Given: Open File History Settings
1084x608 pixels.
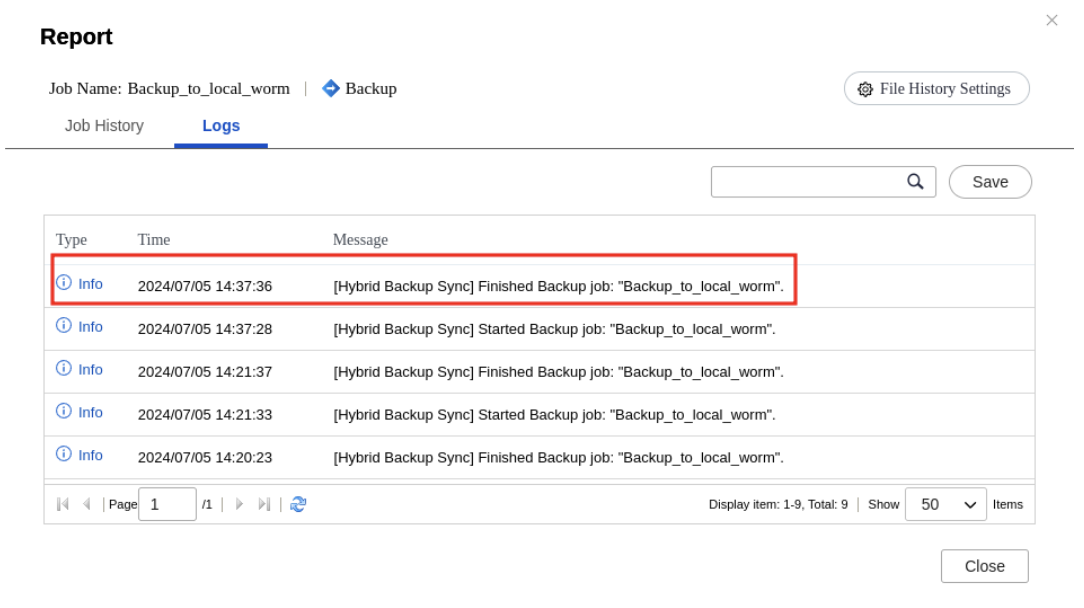Looking at the screenshot, I should click(936, 89).
